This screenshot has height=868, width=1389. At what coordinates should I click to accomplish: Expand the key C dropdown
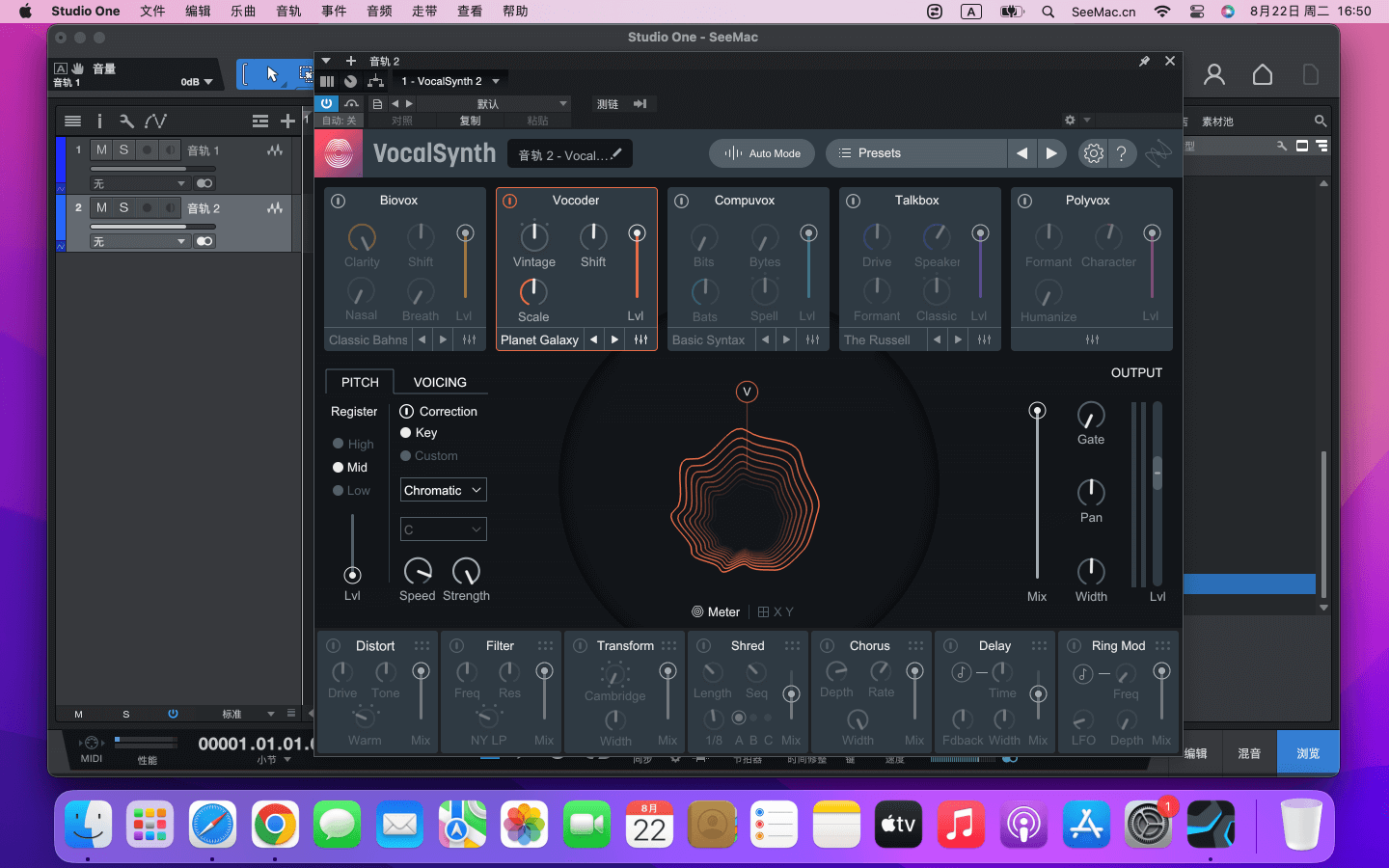(x=443, y=529)
